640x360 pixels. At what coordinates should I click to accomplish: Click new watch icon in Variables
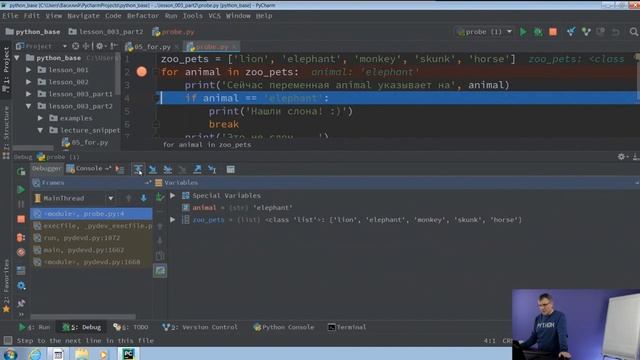point(160,198)
